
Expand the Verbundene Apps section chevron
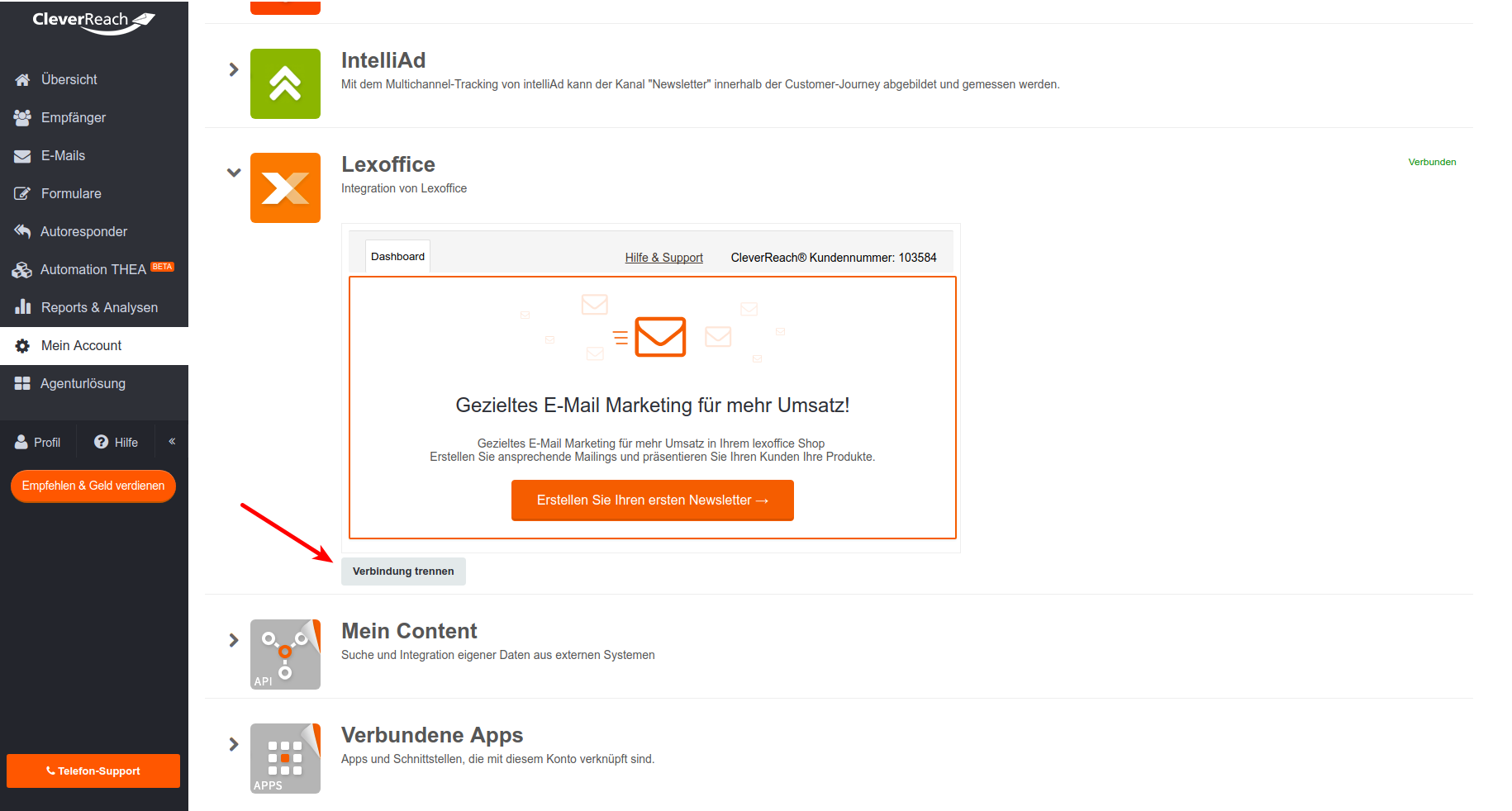[x=234, y=744]
